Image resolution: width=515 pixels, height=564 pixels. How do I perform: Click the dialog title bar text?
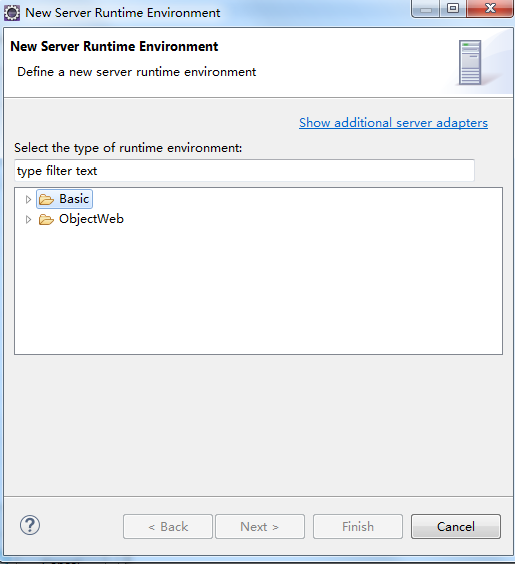click(123, 13)
